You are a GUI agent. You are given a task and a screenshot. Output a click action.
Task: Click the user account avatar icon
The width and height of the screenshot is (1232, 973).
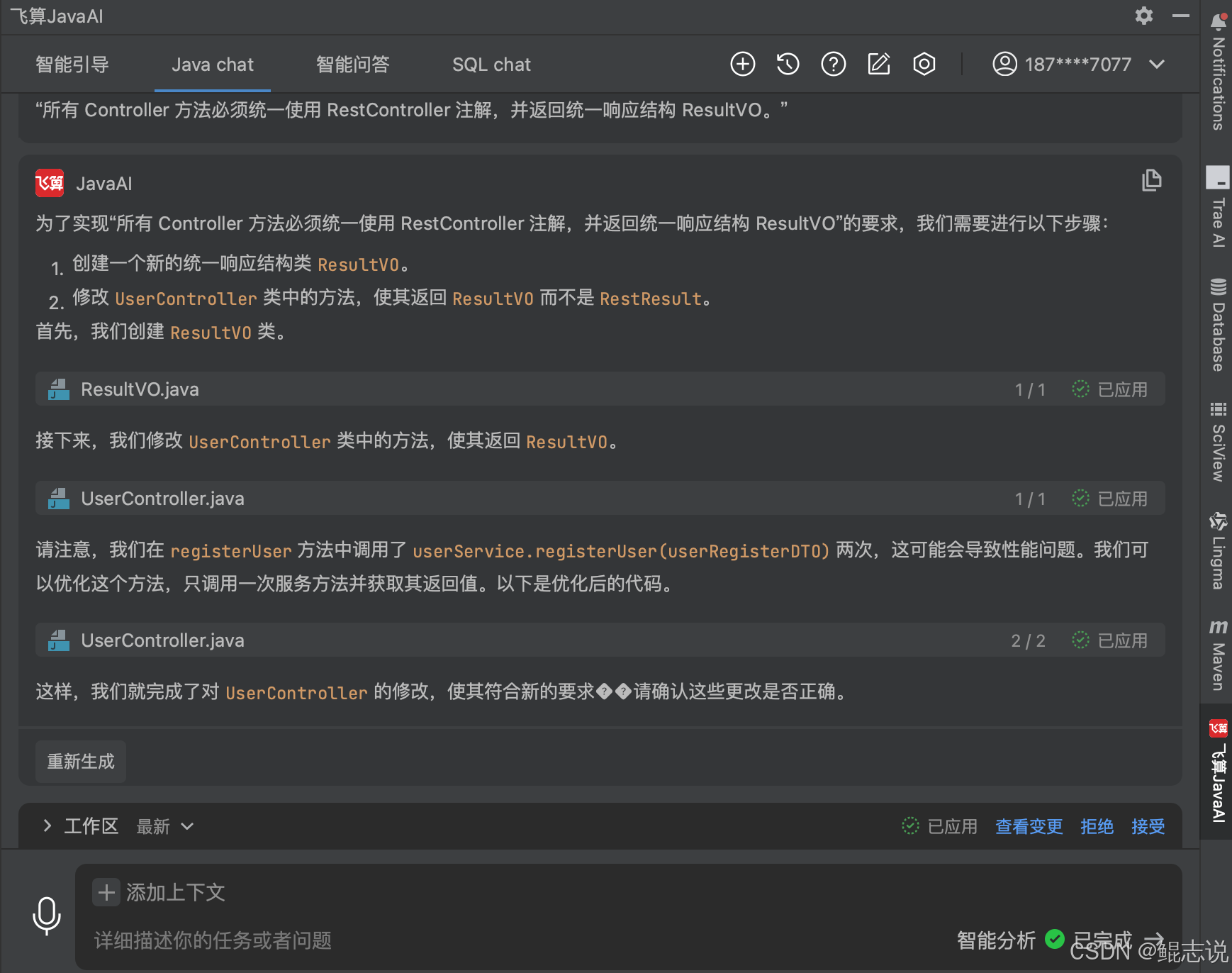pyautogui.click(x=1004, y=64)
